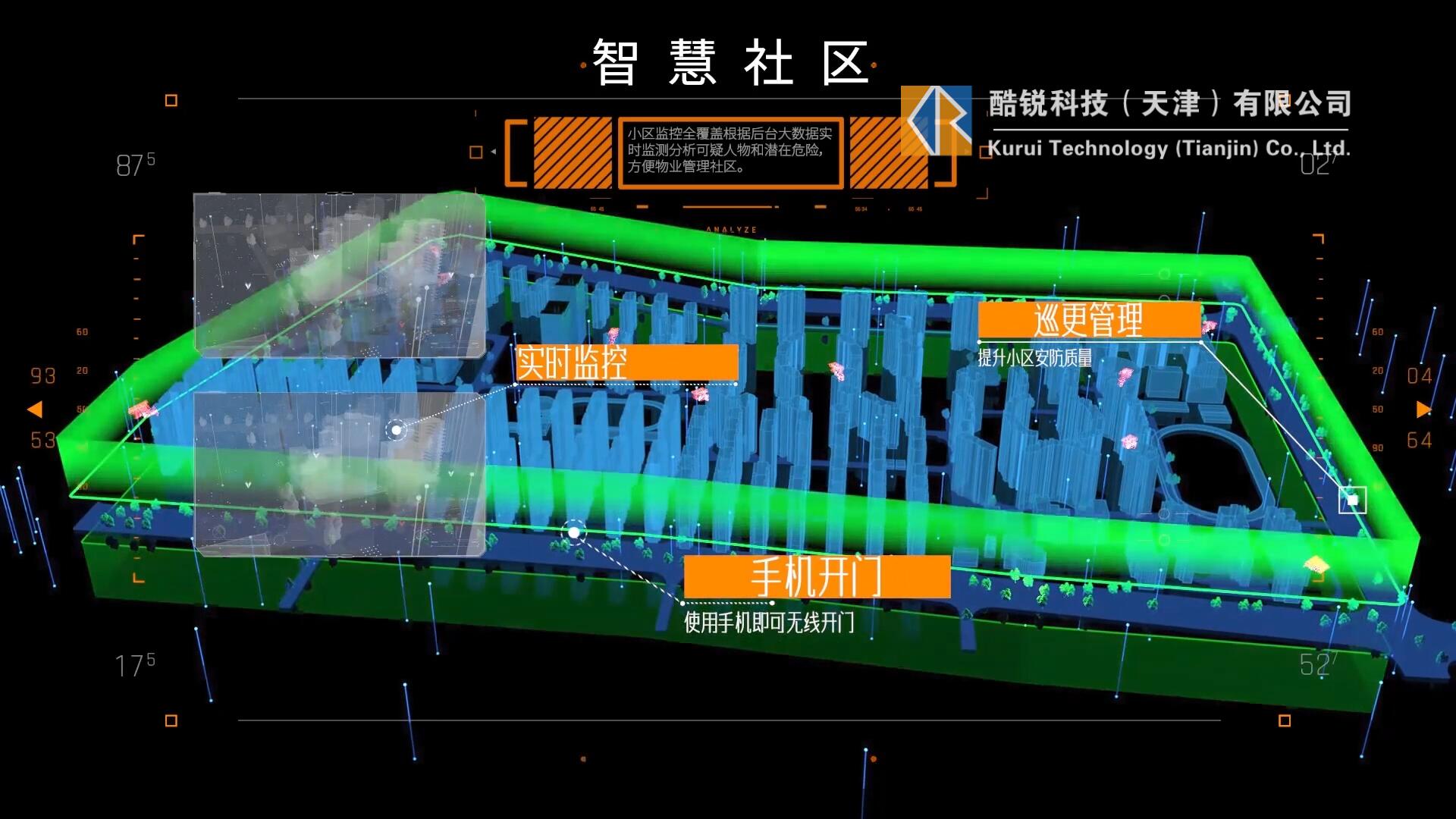Click the circular hotspot inside the lower video panel
The height and width of the screenshot is (819, 1456).
396,431
